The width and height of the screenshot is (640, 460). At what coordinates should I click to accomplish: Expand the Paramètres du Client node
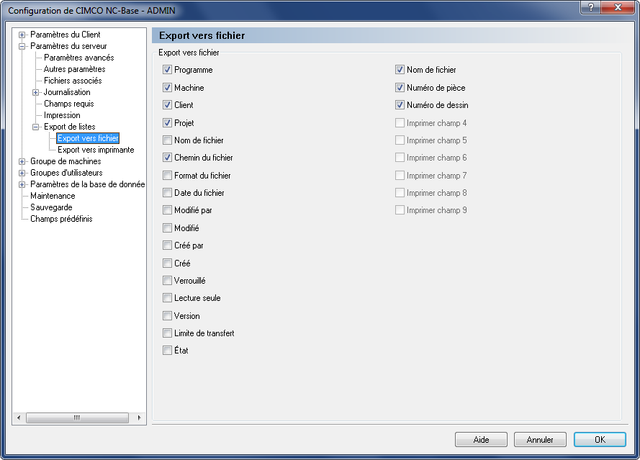pos(22,35)
